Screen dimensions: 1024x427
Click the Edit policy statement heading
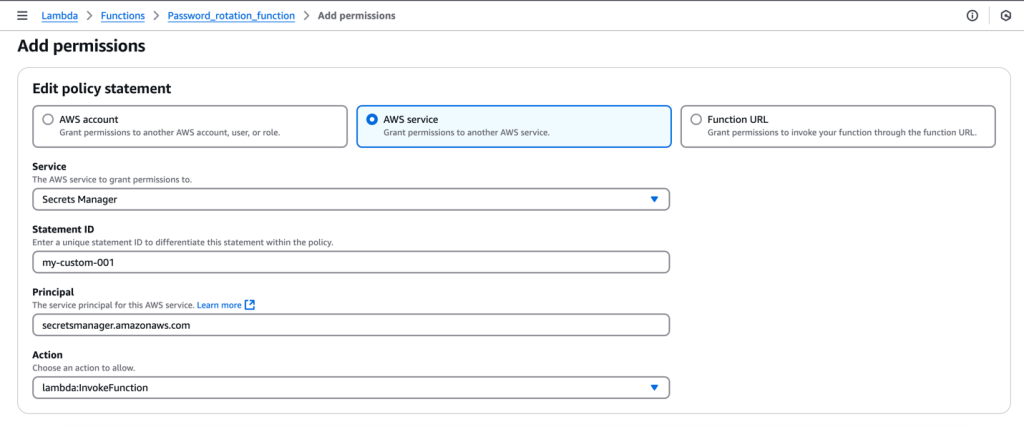point(102,89)
